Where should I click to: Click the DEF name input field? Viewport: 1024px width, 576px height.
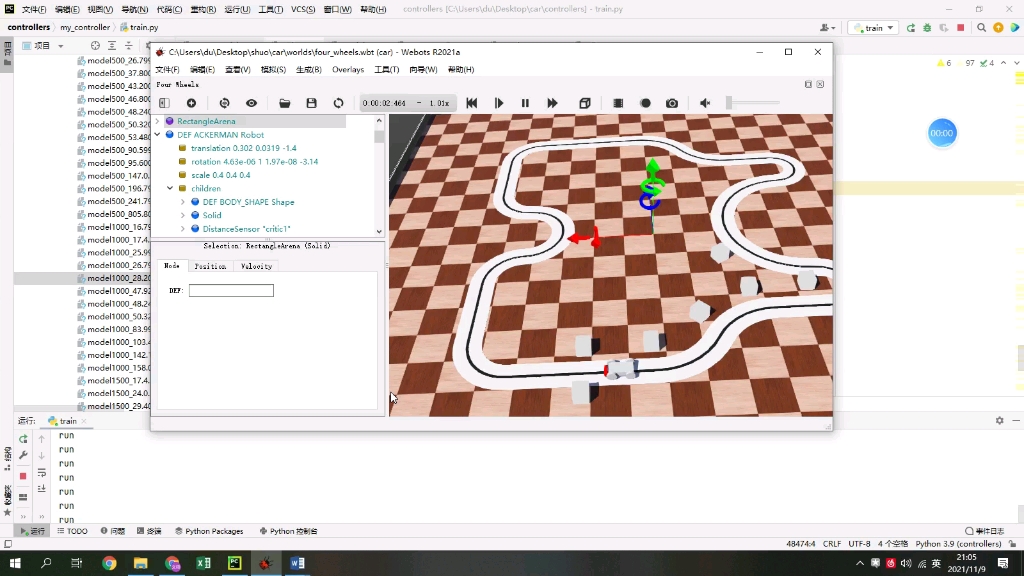point(231,291)
